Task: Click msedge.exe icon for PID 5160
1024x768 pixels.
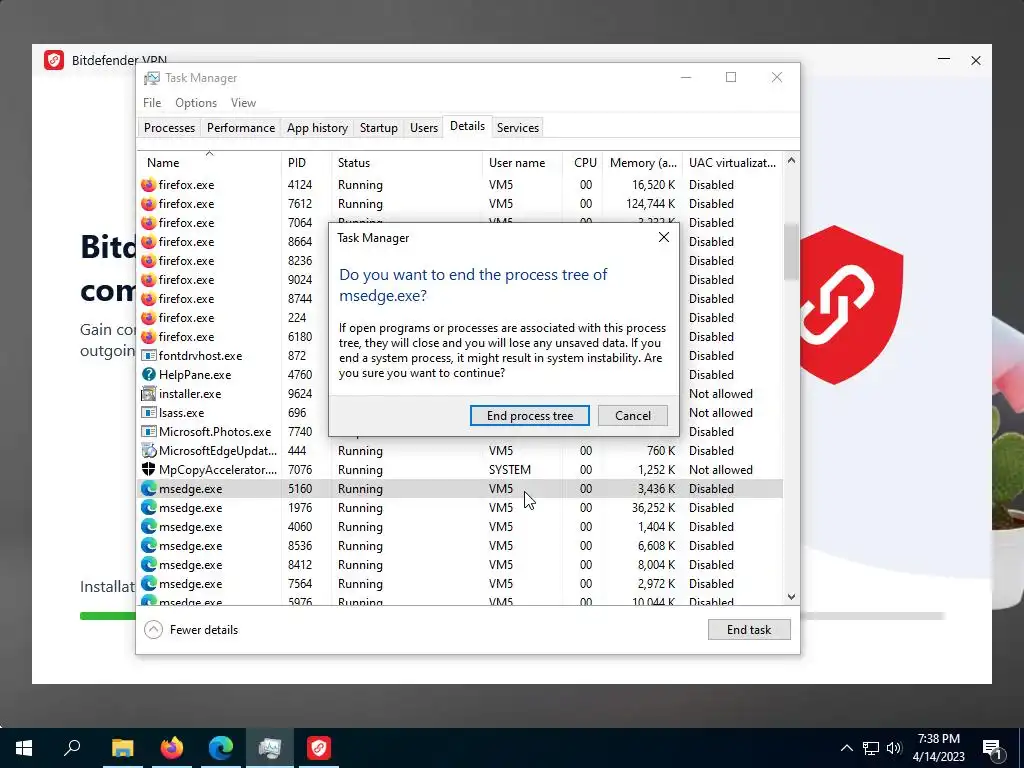Action: pos(149,488)
